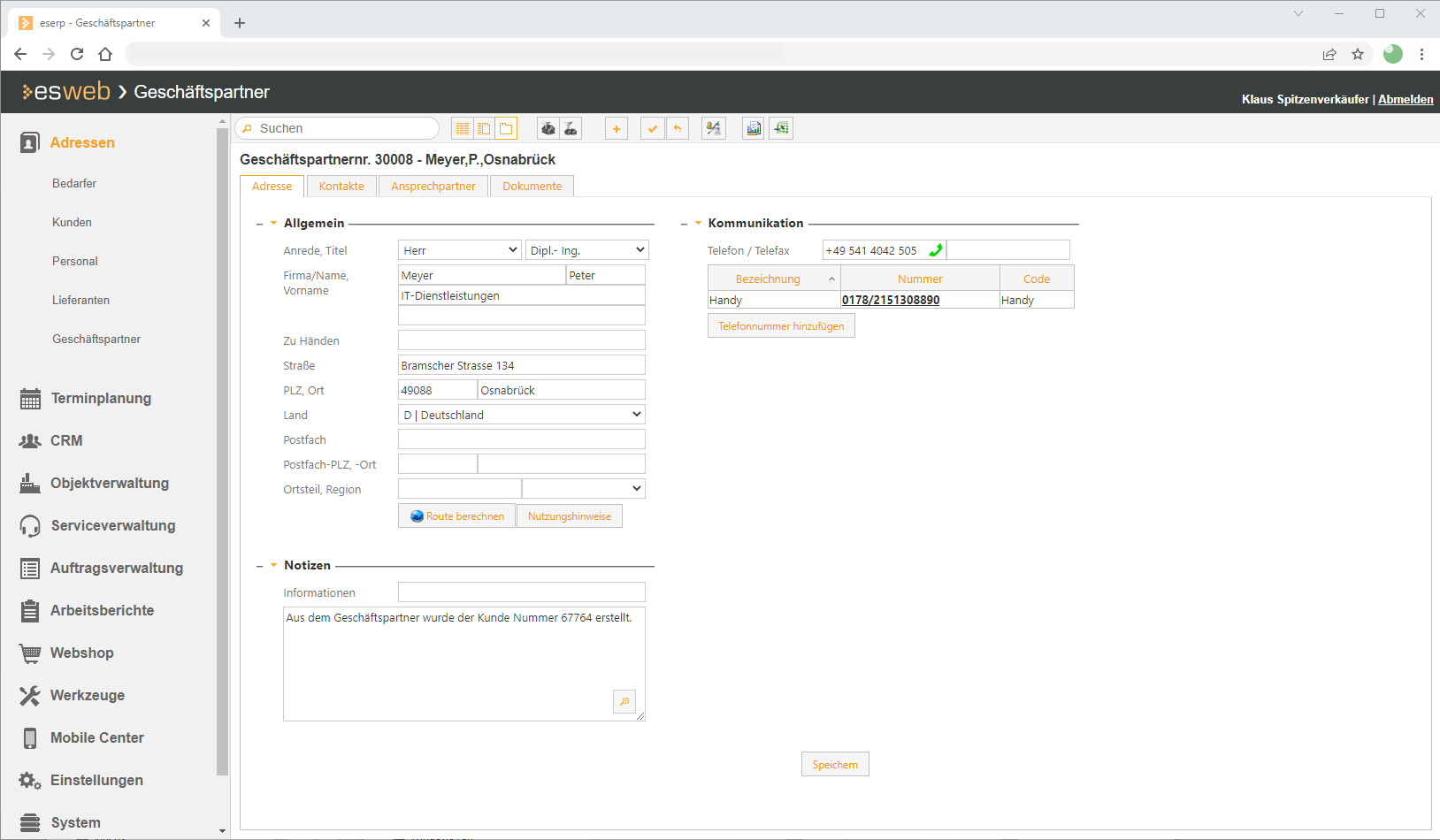Click the second filter funnel toolbar icon
Screen dimensions: 1440x840
[x=571, y=128]
